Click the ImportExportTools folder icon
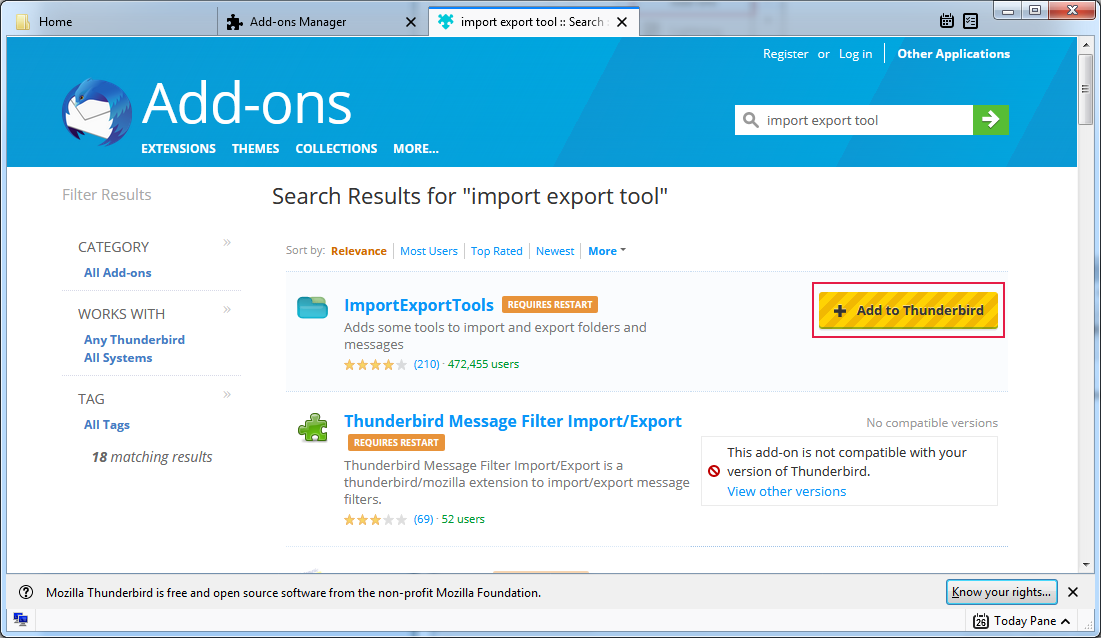Screen dimensions: 1101x638 (312, 307)
